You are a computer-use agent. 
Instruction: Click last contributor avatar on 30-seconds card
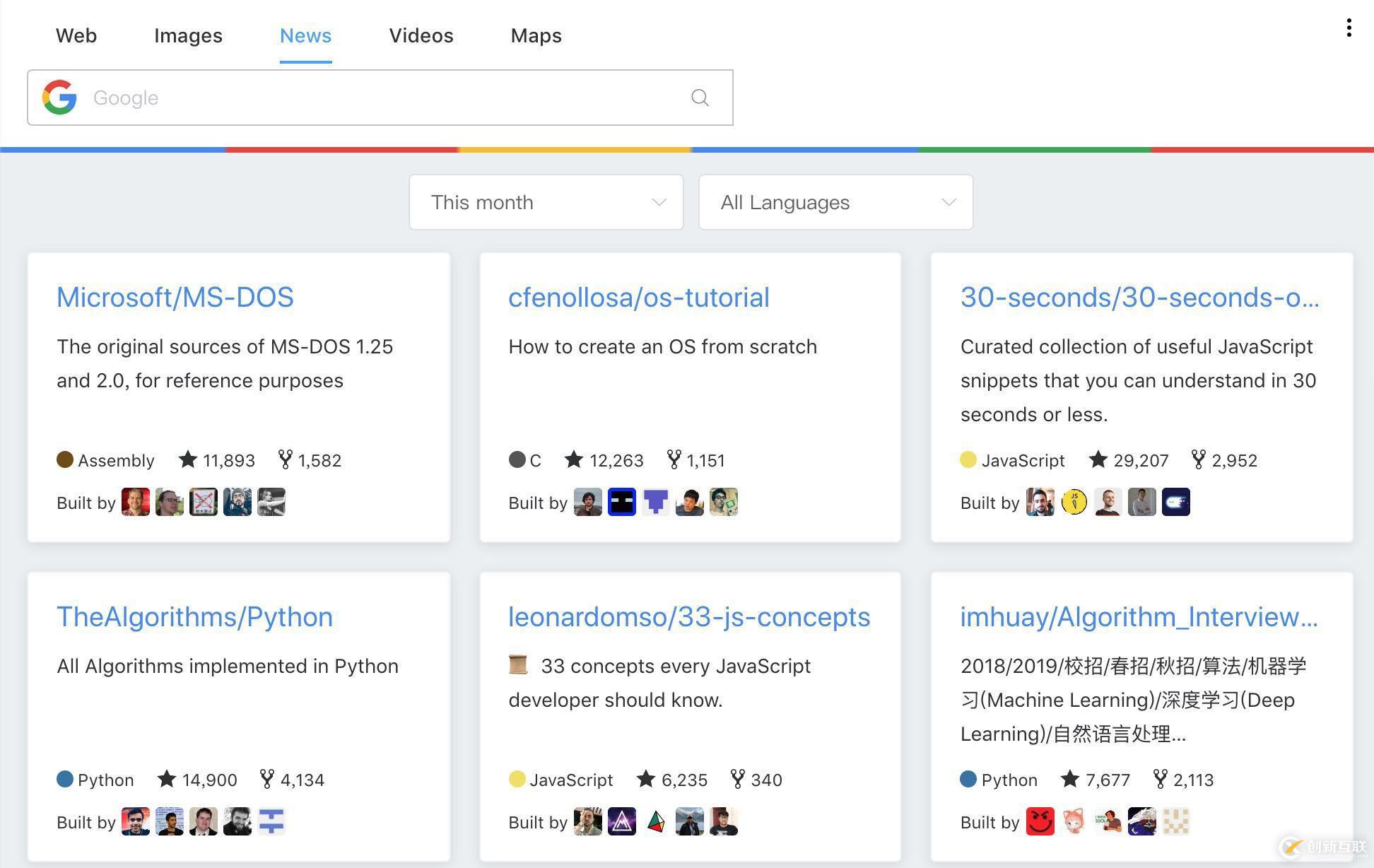click(1175, 503)
